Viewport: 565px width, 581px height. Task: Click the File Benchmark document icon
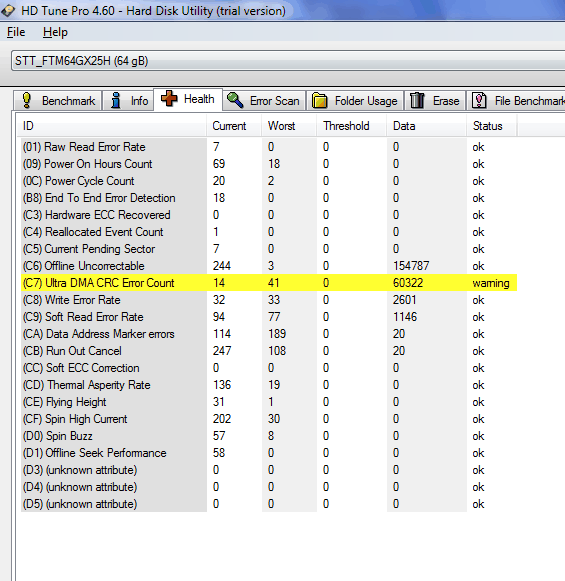tap(479, 100)
